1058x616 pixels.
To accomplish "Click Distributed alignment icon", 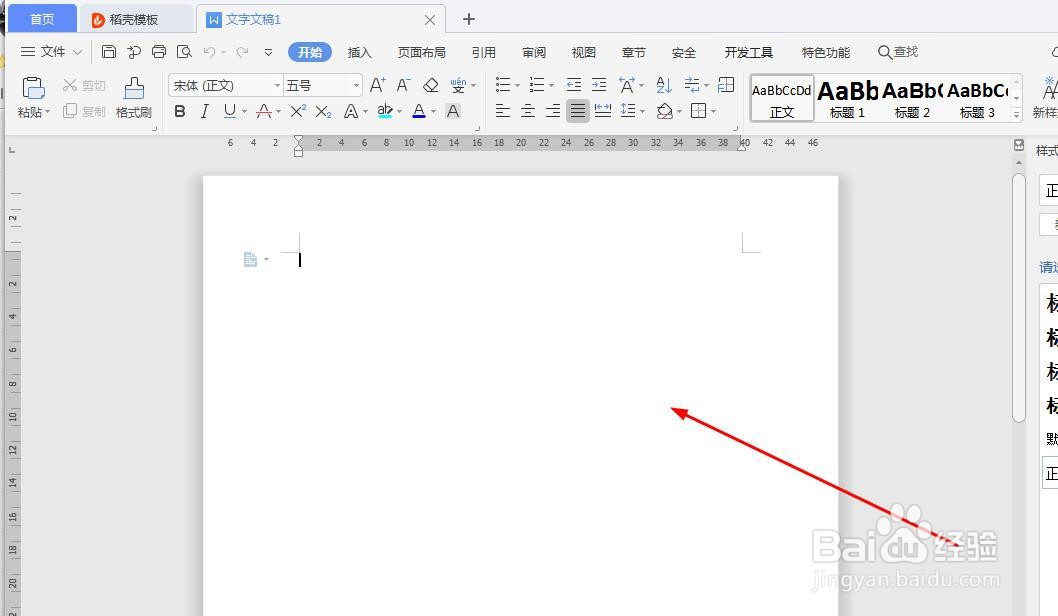I will pyautogui.click(x=603, y=111).
